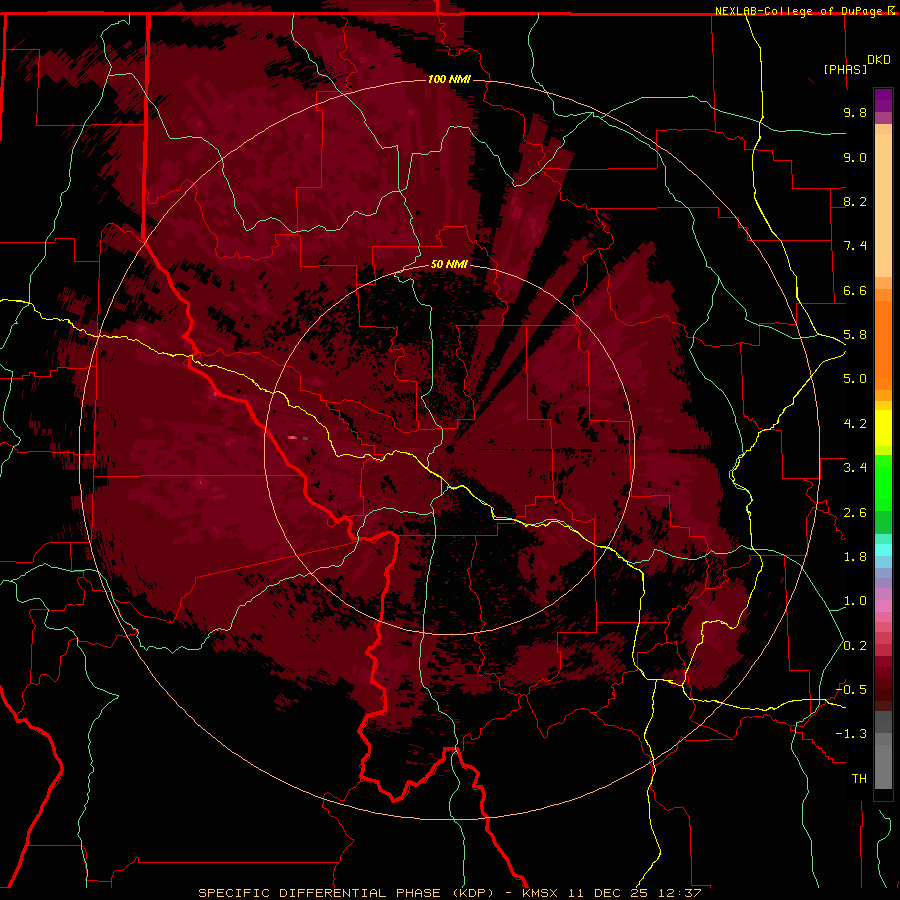This screenshot has height=900, width=900.
Task: Click the purple top segment of color bar
Action: coord(883,100)
